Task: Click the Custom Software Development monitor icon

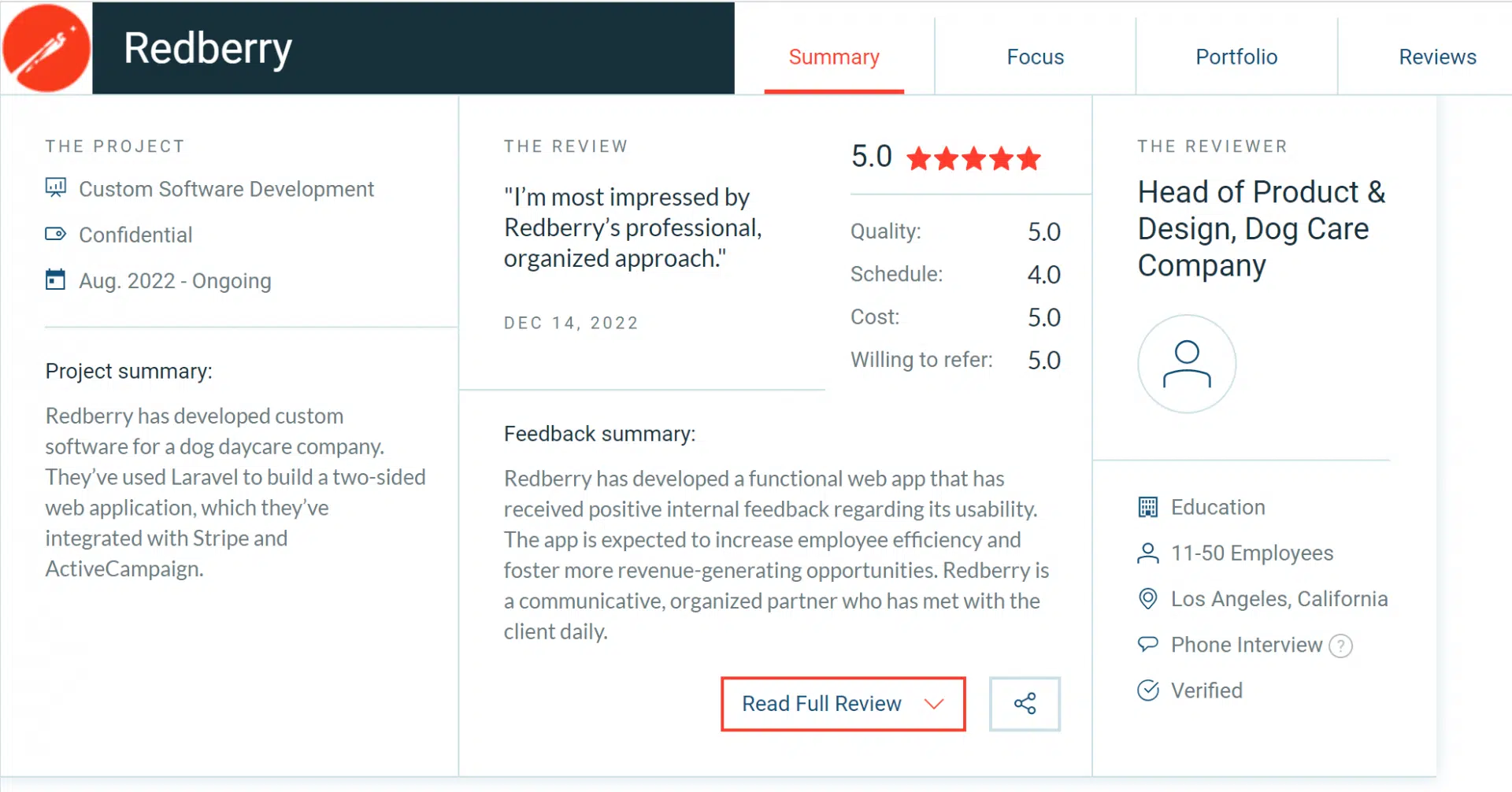Action: click(55, 187)
